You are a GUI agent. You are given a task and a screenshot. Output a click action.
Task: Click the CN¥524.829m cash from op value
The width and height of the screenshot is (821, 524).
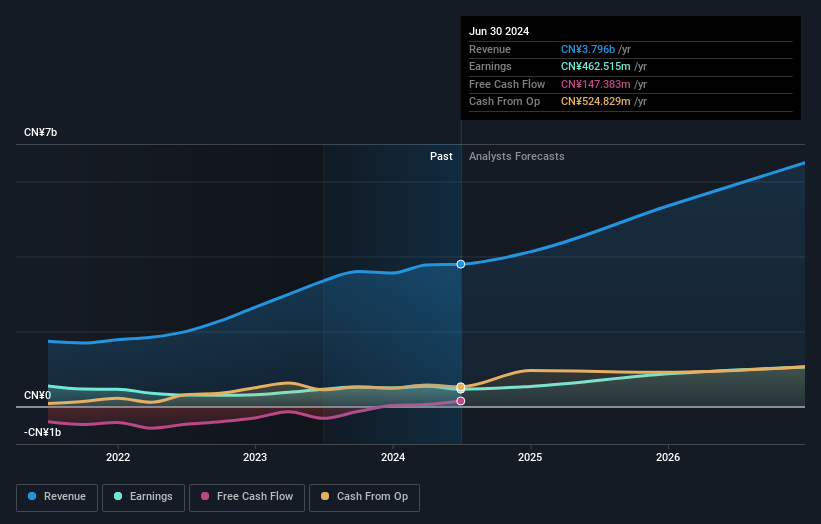596,102
